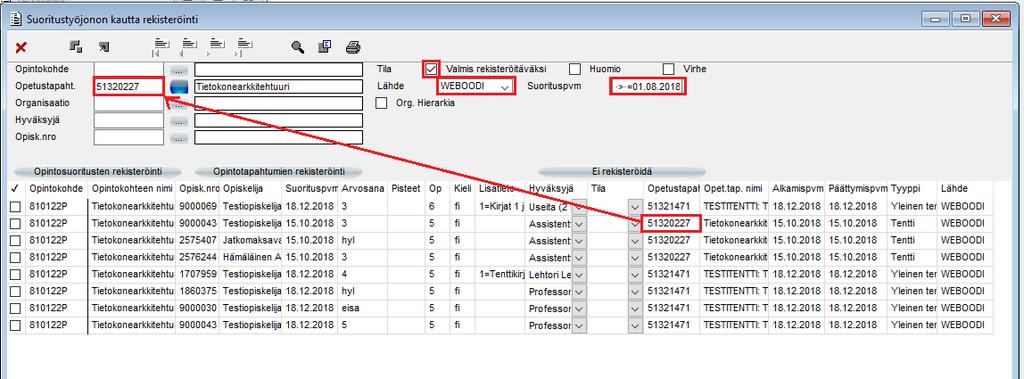Screen dimensions: 1024x379
Task: Click cell '1=Tenttikirj' in Lisätieto column
Action: click(x=500, y=274)
